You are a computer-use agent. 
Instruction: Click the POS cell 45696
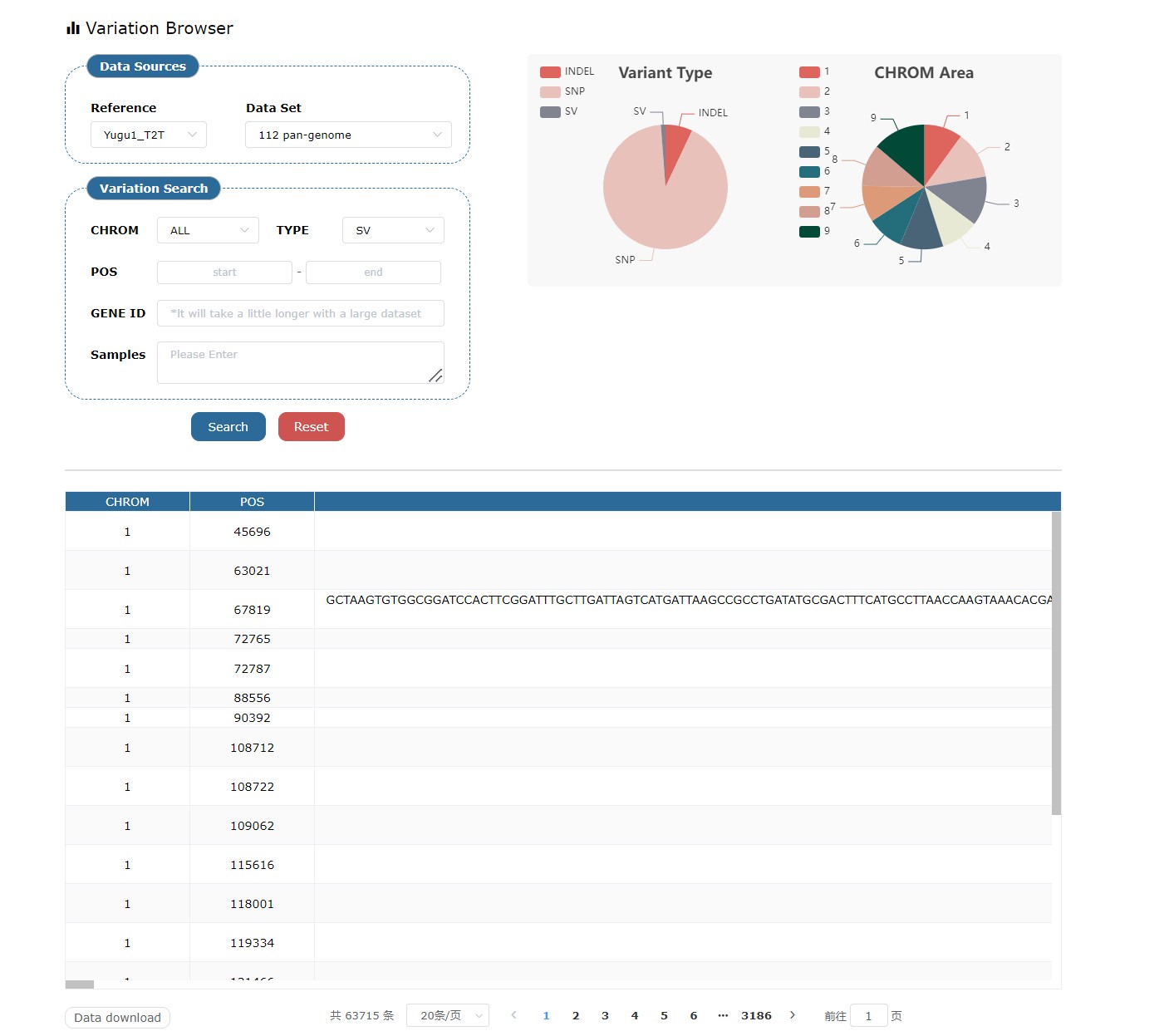click(252, 532)
